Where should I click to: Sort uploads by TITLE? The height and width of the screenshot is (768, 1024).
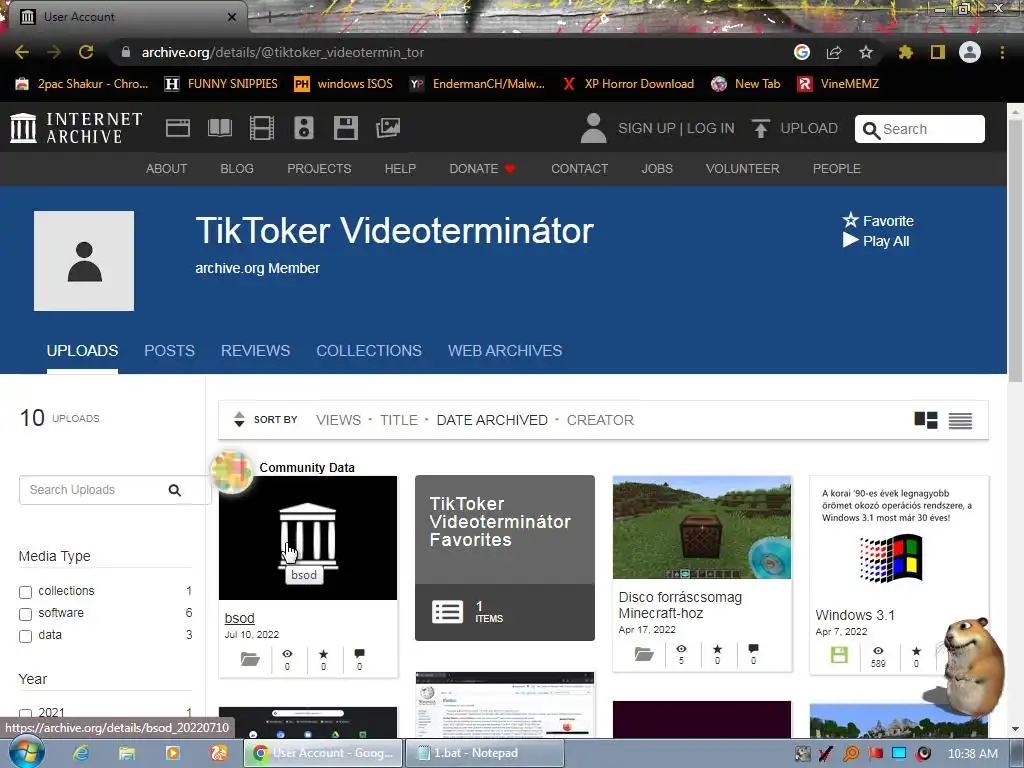click(x=399, y=420)
